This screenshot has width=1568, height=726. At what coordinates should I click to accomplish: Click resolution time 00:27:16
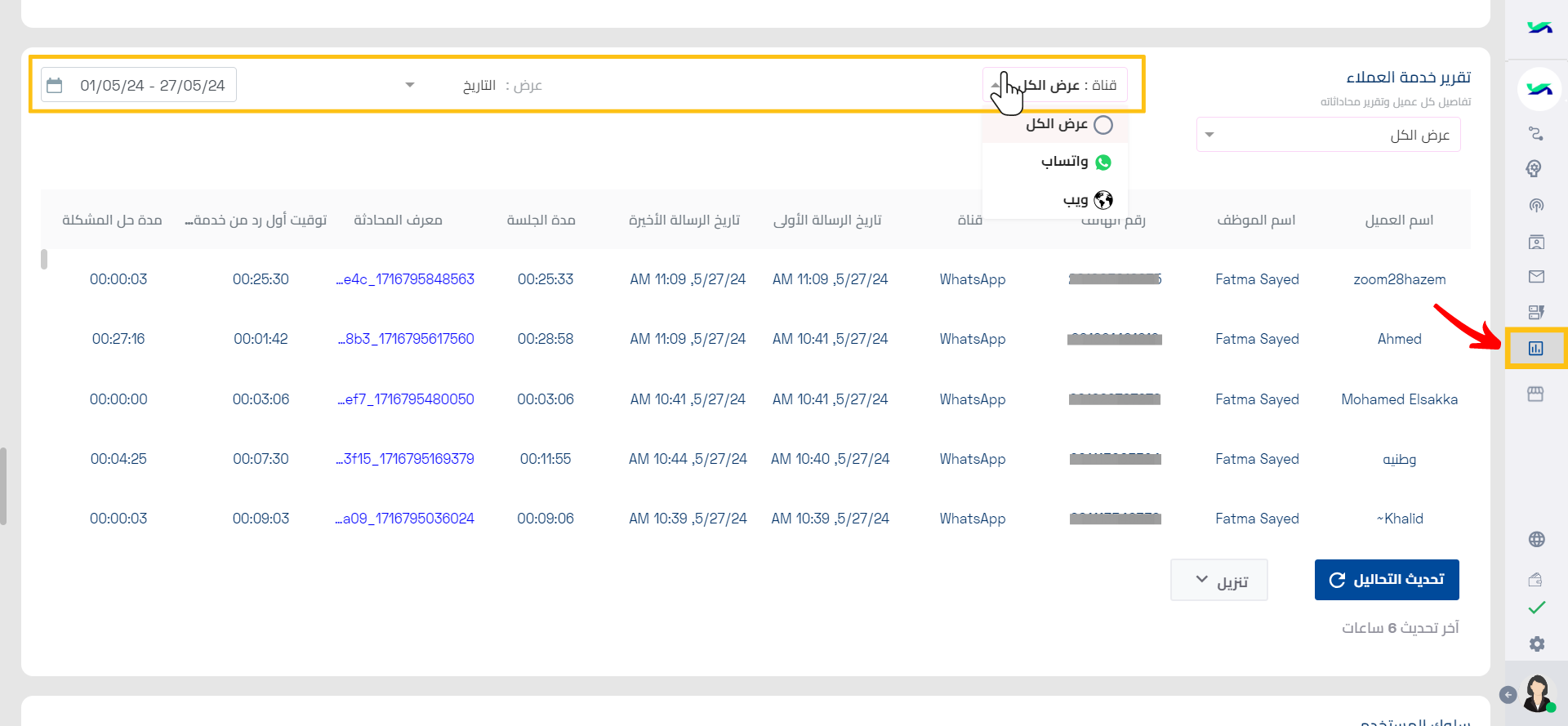(x=118, y=339)
